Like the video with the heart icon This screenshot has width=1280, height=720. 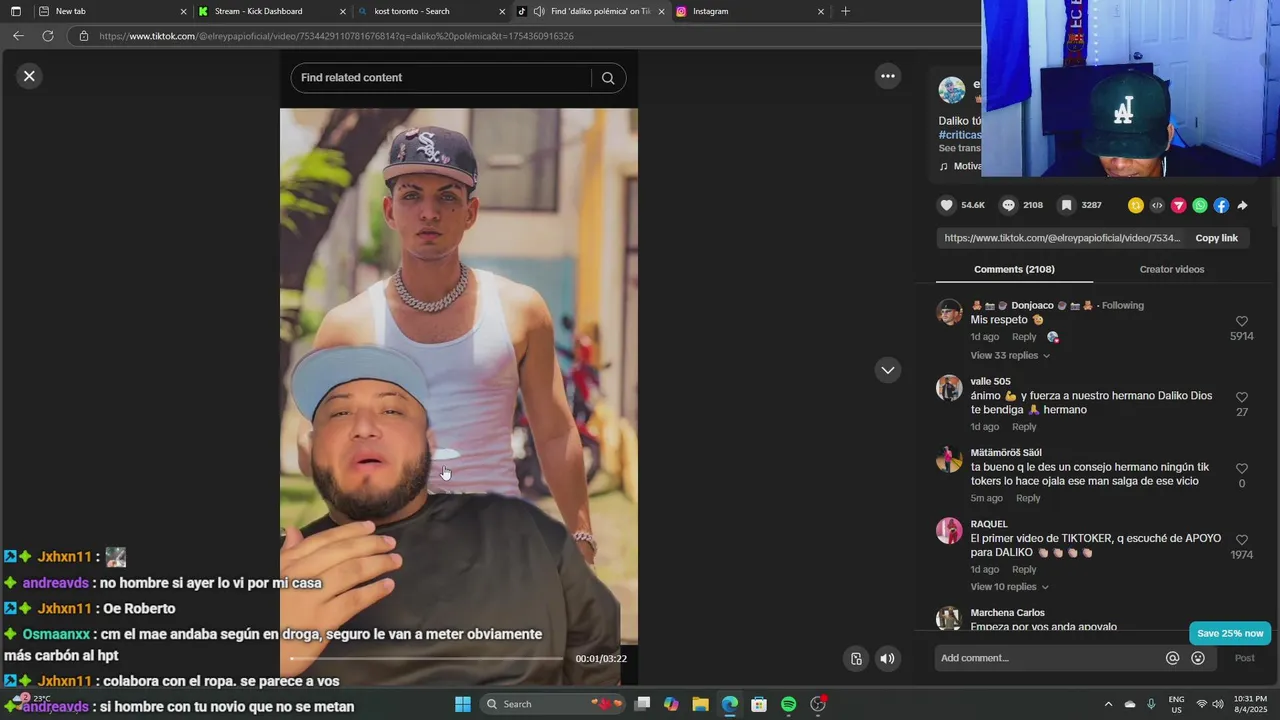point(946,205)
